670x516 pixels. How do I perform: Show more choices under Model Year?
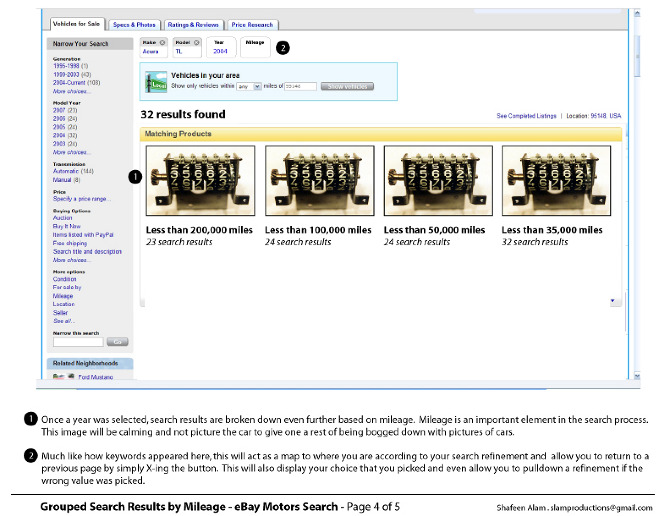[72, 152]
